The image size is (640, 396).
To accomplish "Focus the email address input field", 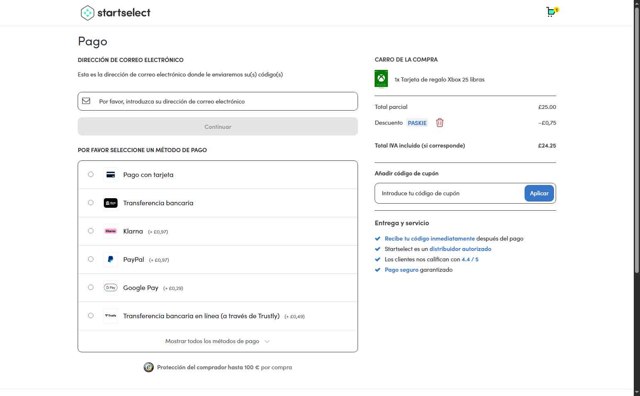I will 218,101.
